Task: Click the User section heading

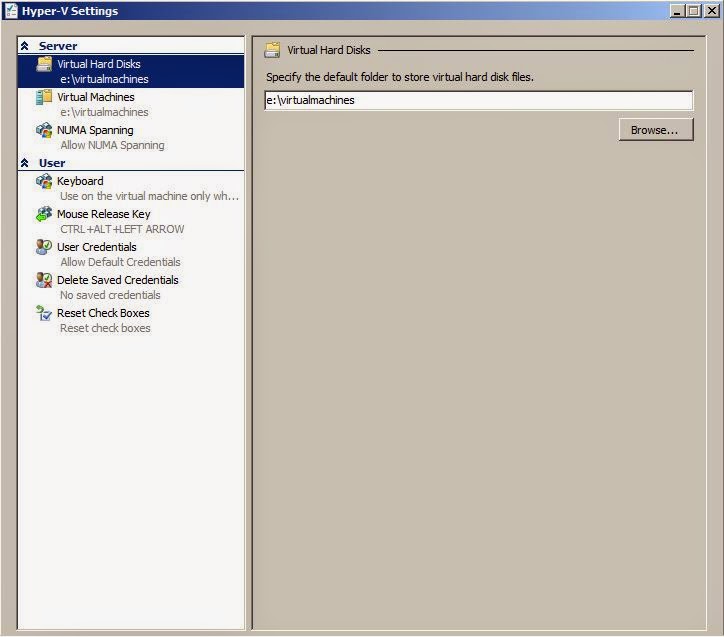Action: click(52, 163)
